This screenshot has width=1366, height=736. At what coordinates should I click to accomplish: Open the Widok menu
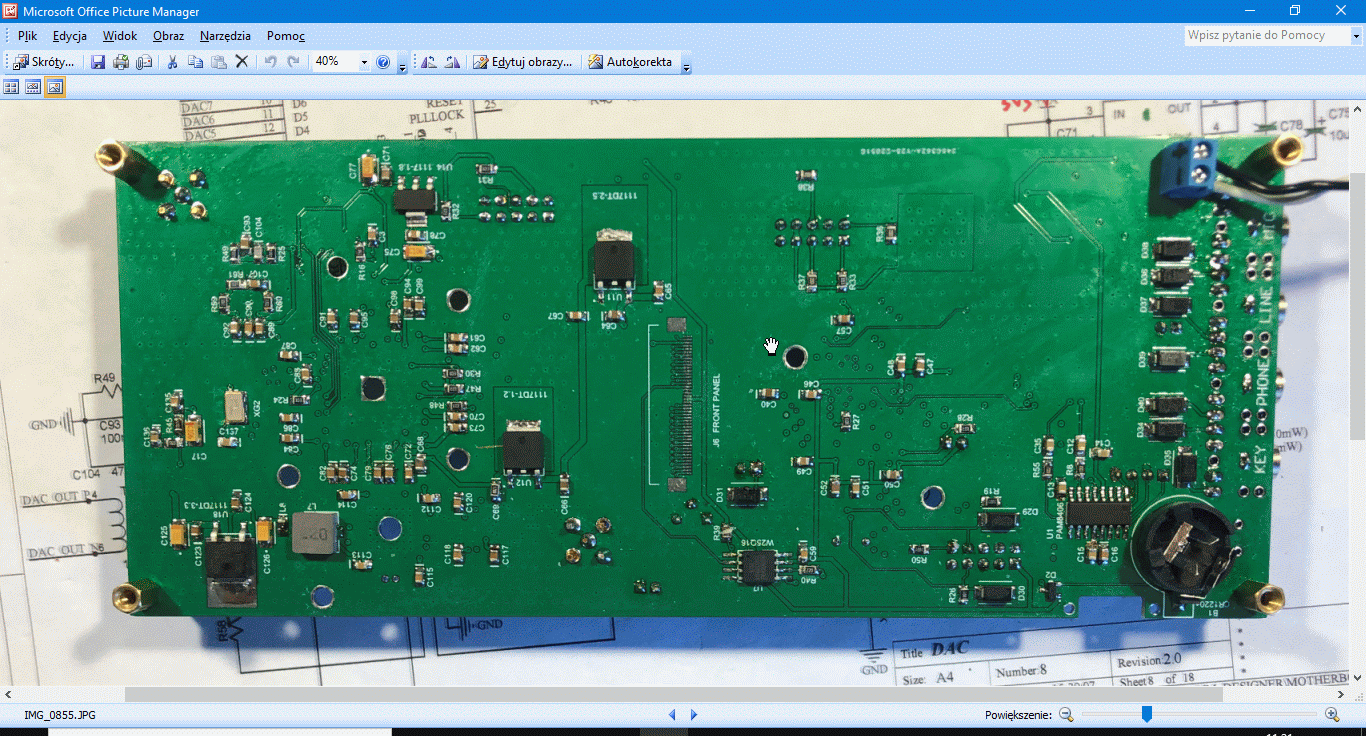(x=119, y=36)
